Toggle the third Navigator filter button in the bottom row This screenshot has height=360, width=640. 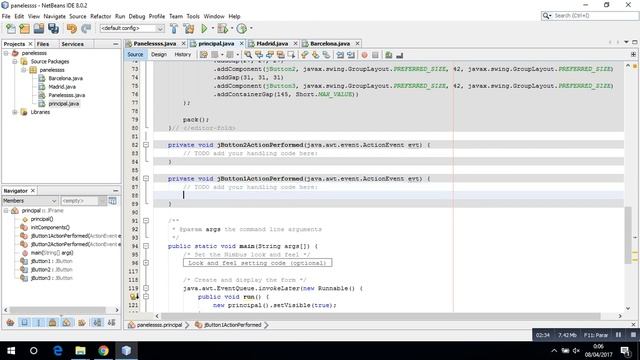pyautogui.click(x=39, y=323)
